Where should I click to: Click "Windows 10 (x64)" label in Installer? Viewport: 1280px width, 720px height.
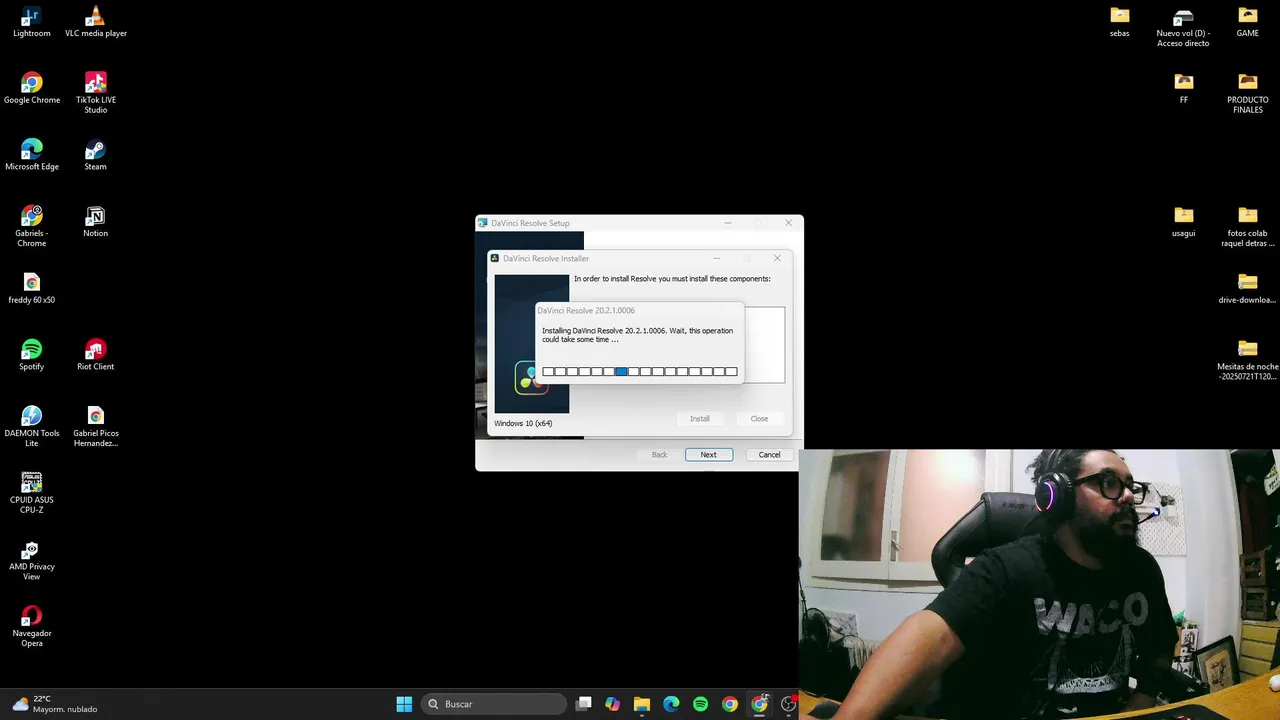(523, 424)
